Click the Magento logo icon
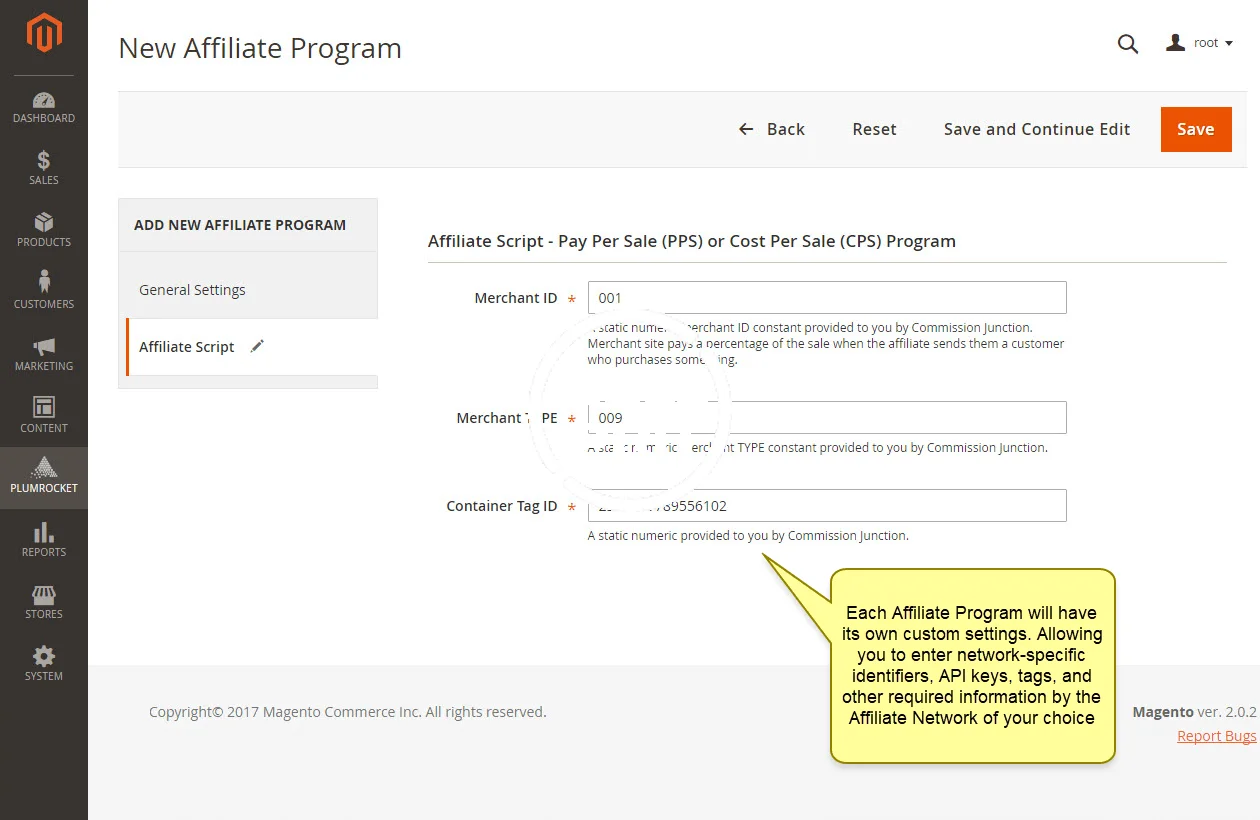 44,34
